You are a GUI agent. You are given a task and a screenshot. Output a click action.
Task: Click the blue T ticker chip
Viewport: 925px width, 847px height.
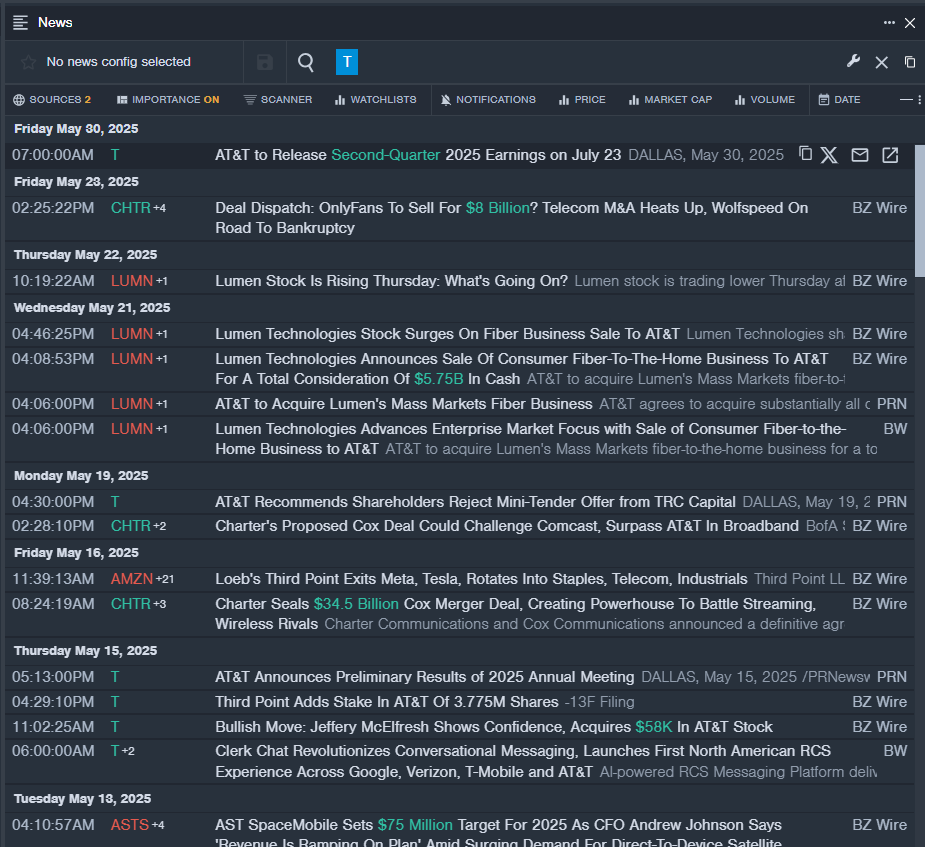[x=347, y=62]
